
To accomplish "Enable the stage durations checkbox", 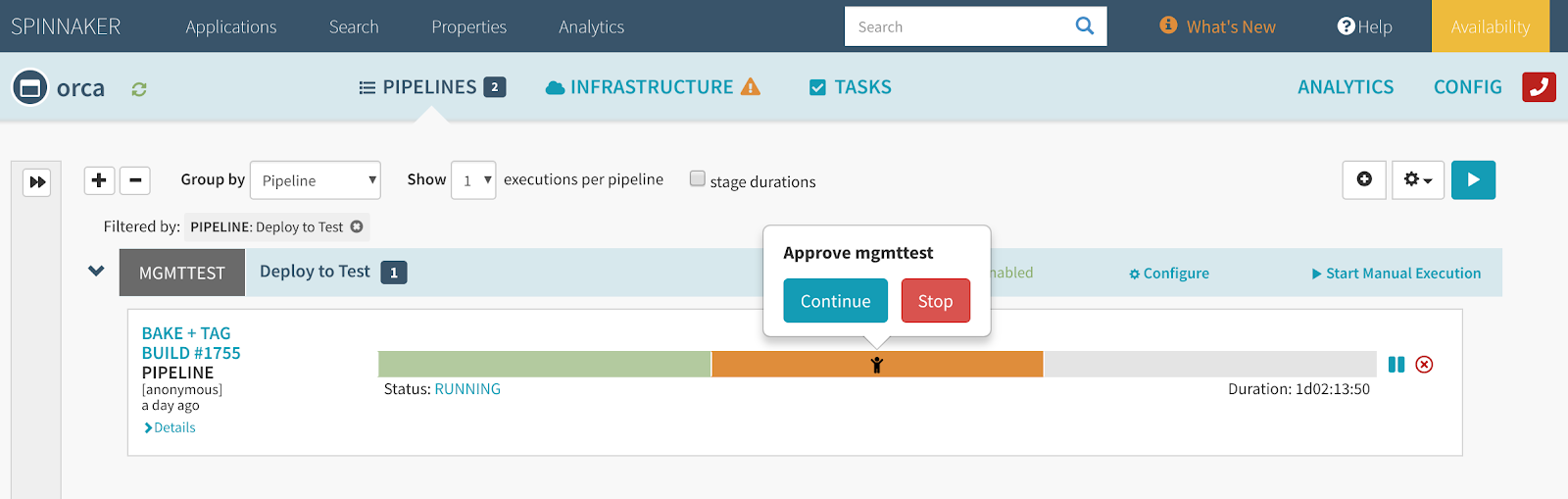I will point(698,178).
